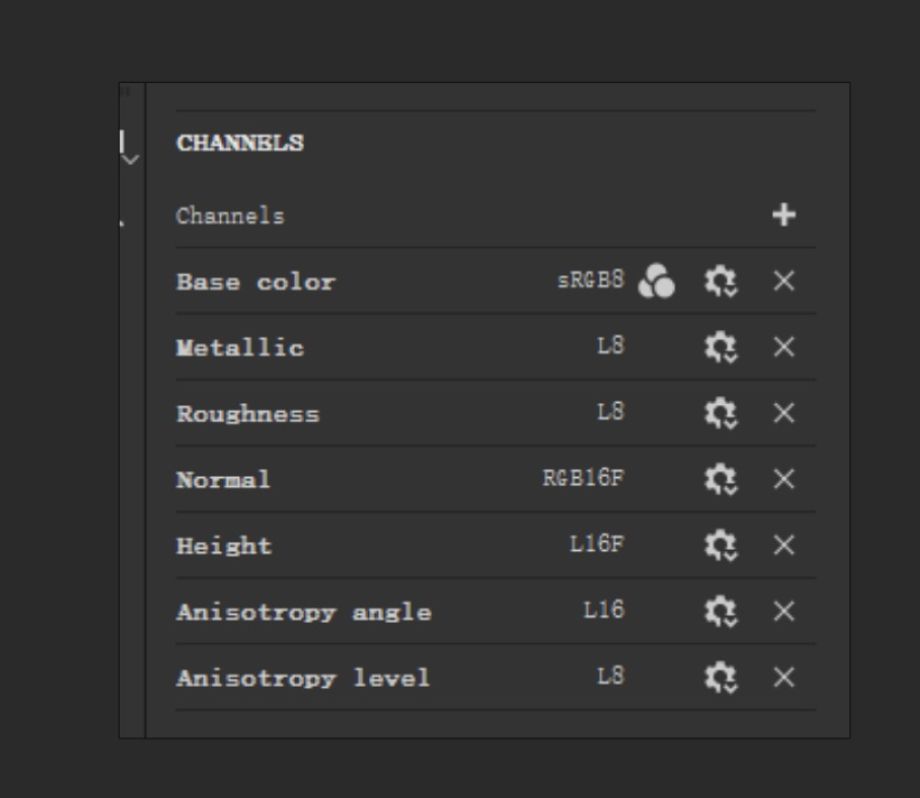Open Normal channel settings gear
Screen dimensions: 920x798
click(x=720, y=480)
